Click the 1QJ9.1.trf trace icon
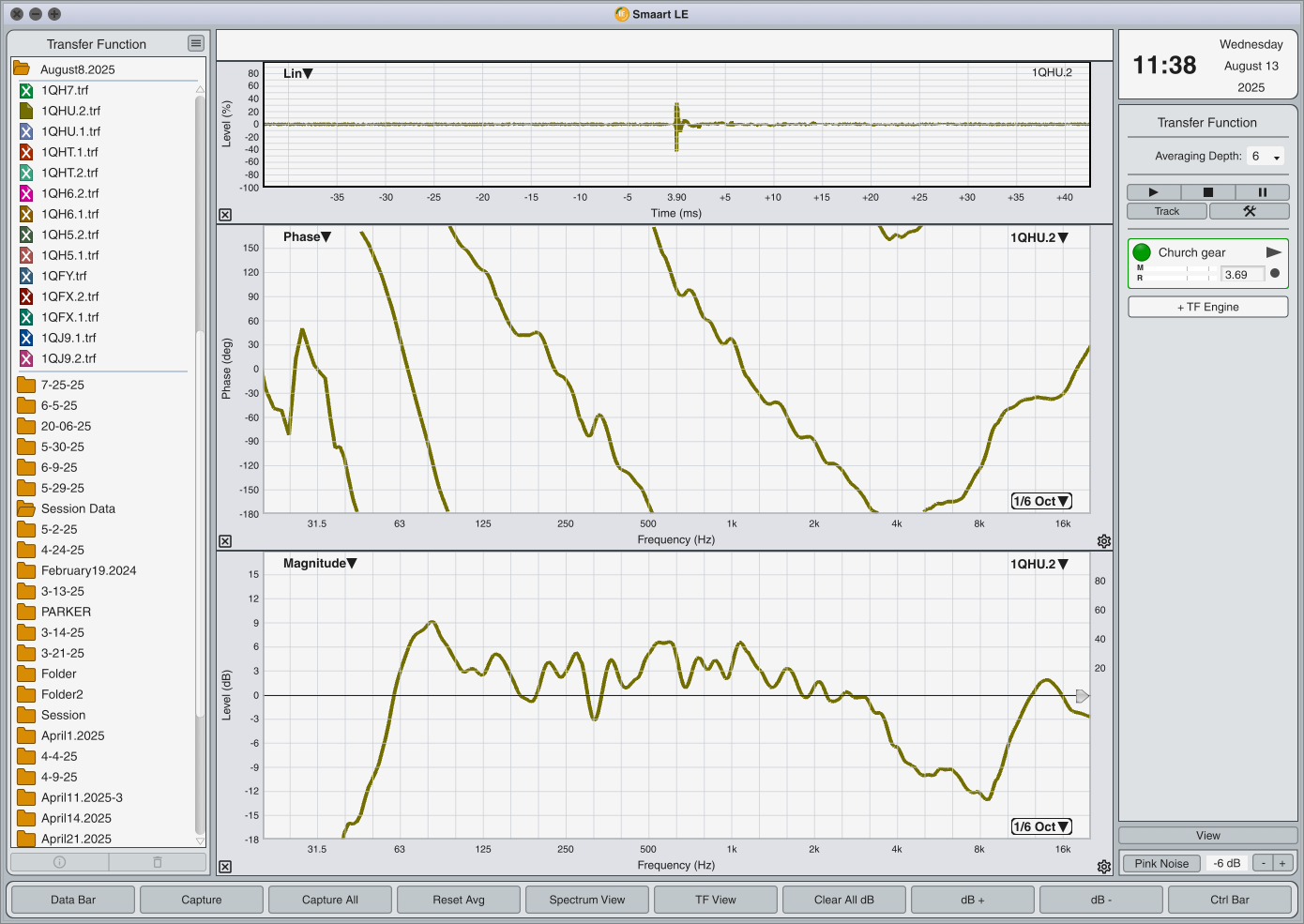Image resolution: width=1304 pixels, height=924 pixels. [x=26, y=338]
